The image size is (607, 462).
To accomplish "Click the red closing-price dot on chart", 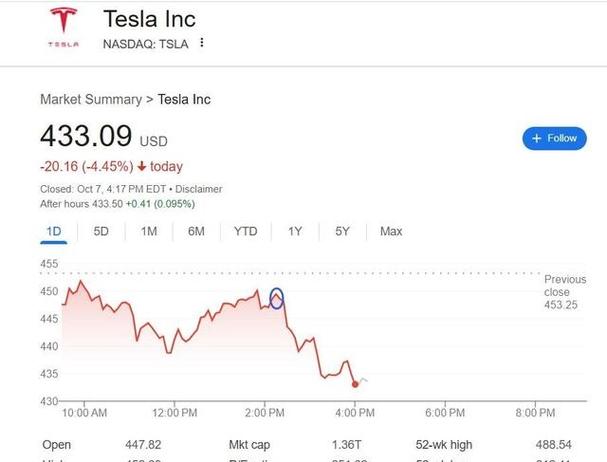I will click(x=356, y=384).
